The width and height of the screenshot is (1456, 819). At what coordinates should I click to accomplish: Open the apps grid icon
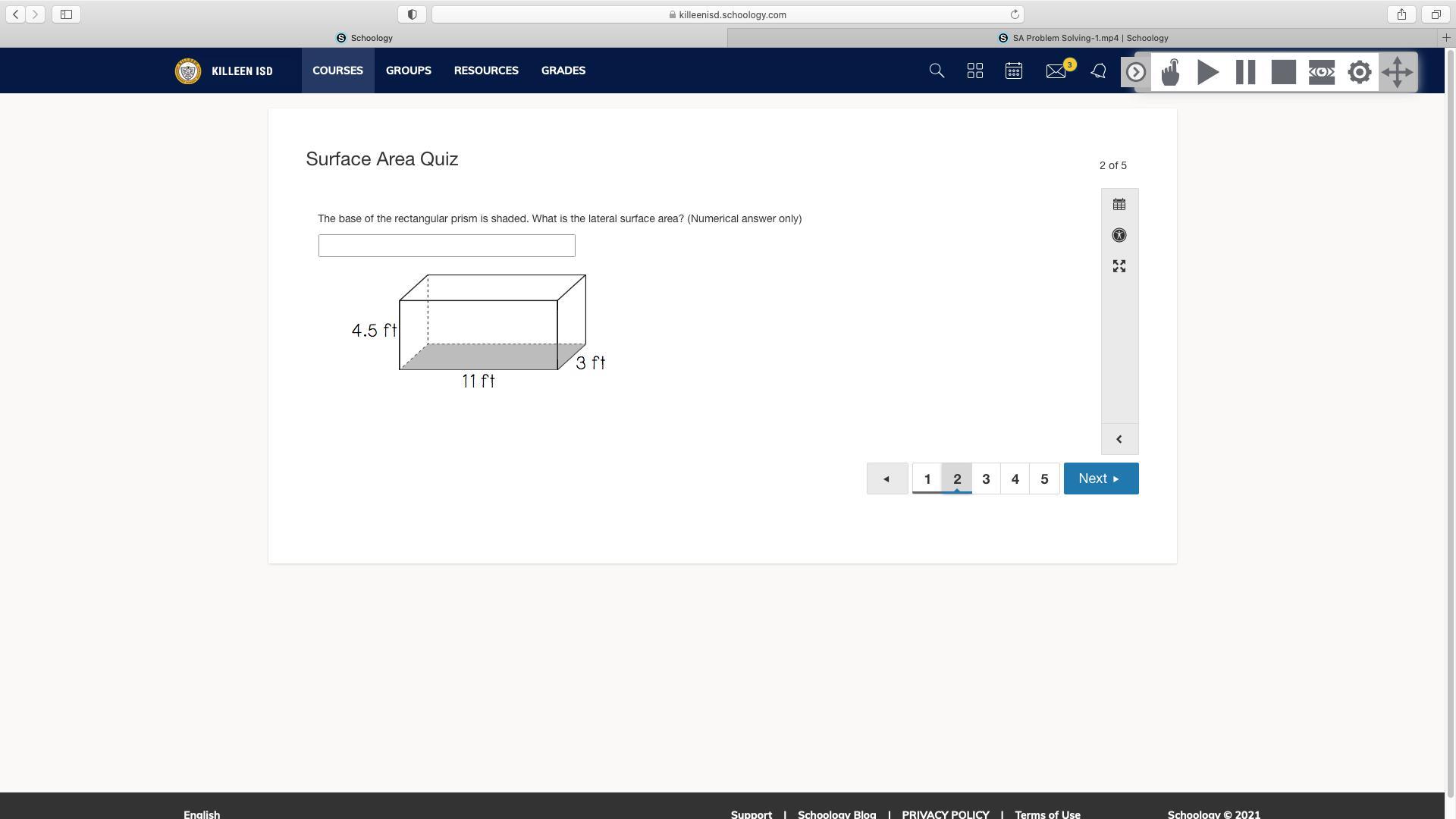975,71
